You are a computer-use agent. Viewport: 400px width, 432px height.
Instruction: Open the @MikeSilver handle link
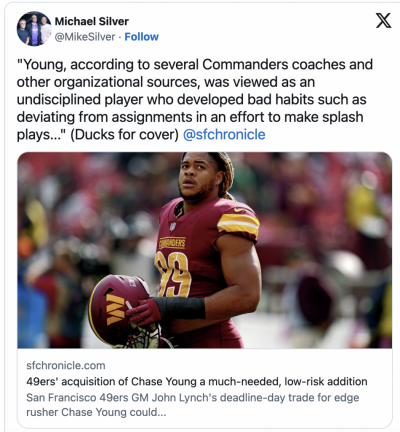[x=85, y=37]
